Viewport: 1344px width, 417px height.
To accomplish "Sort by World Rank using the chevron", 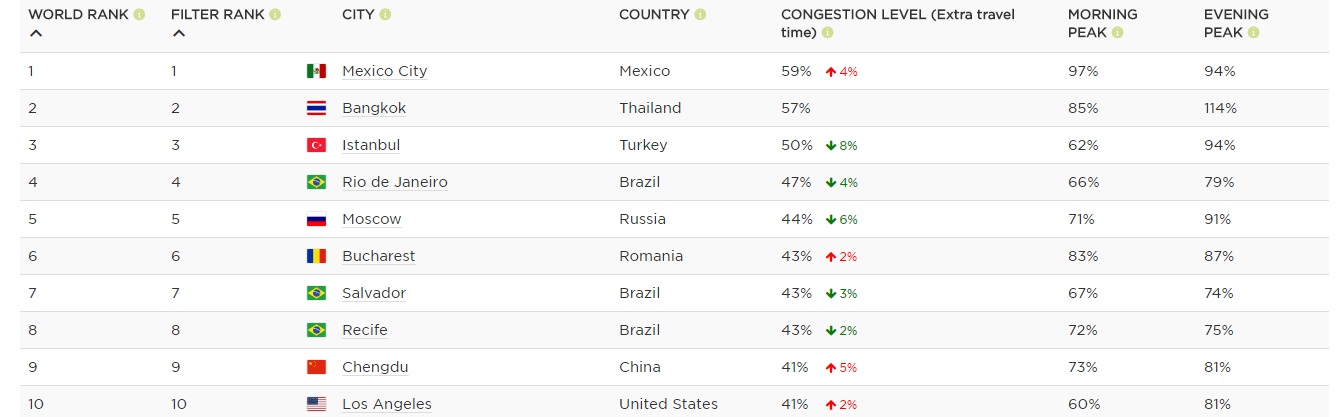I will pyautogui.click(x=36, y=33).
